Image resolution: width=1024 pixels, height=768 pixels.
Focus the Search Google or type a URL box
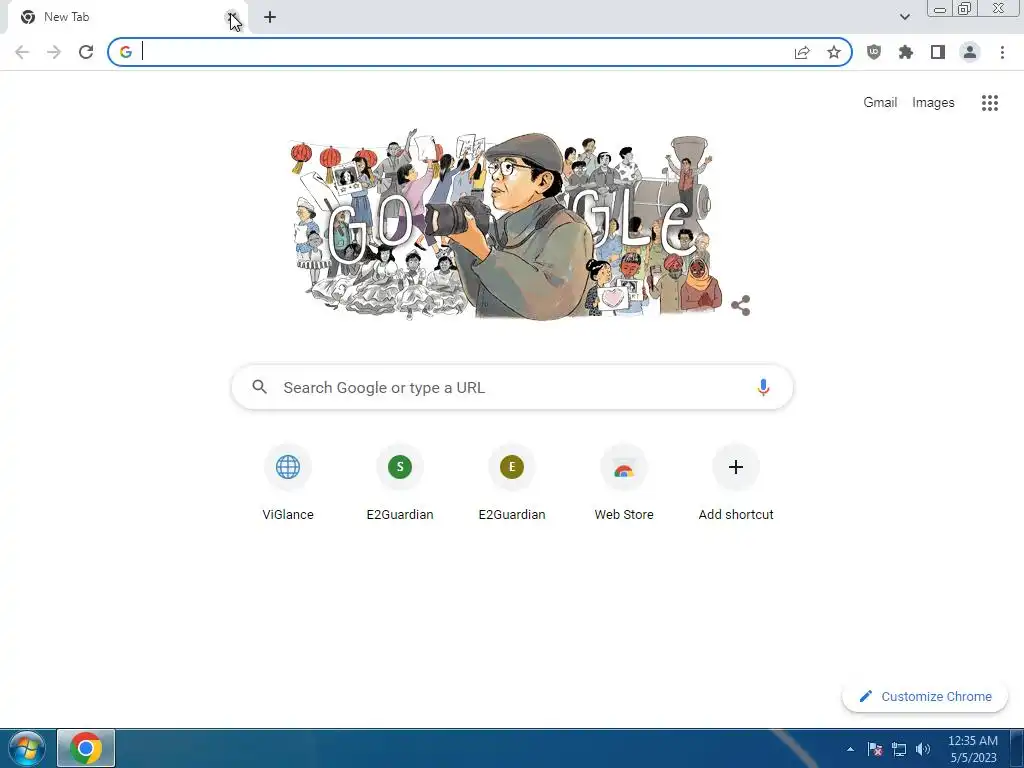click(x=512, y=387)
